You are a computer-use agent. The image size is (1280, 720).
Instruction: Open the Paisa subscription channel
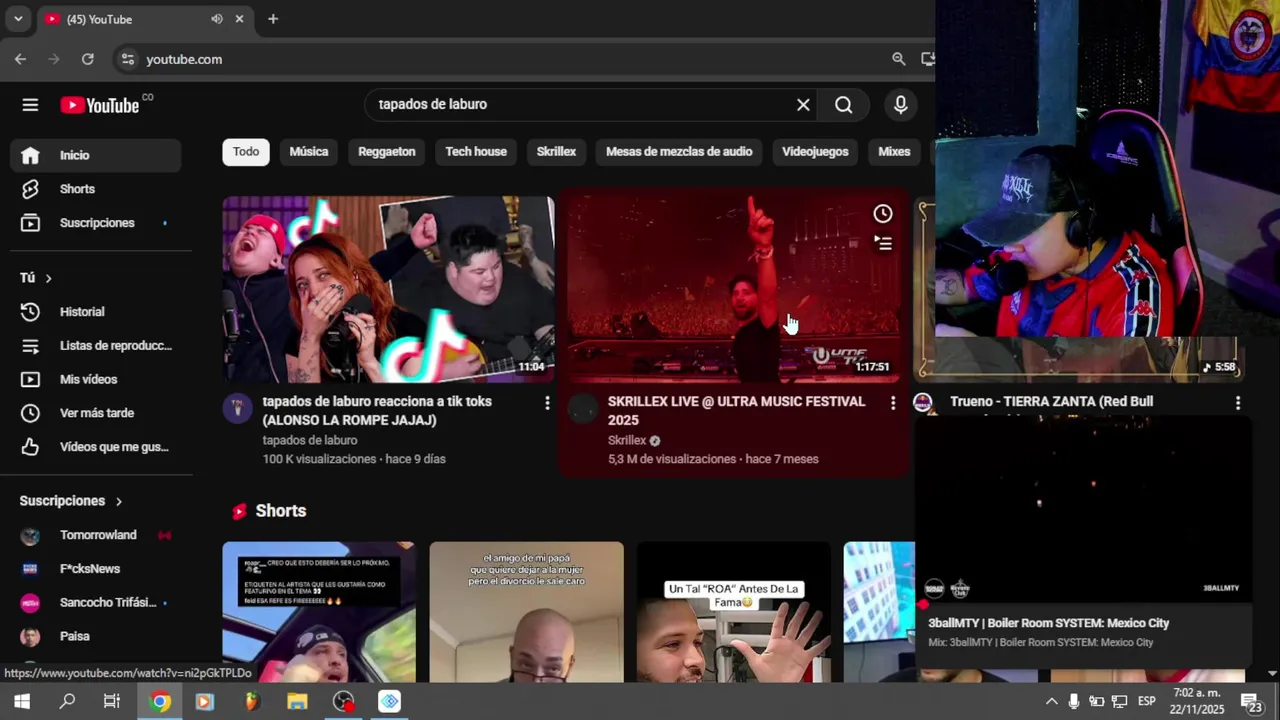click(x=96, y=636)
